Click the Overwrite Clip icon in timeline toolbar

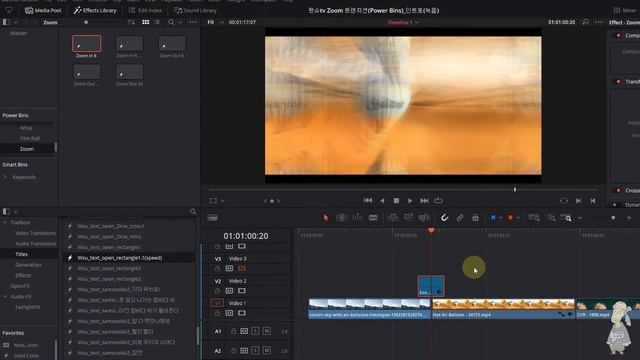coord(408,218)
